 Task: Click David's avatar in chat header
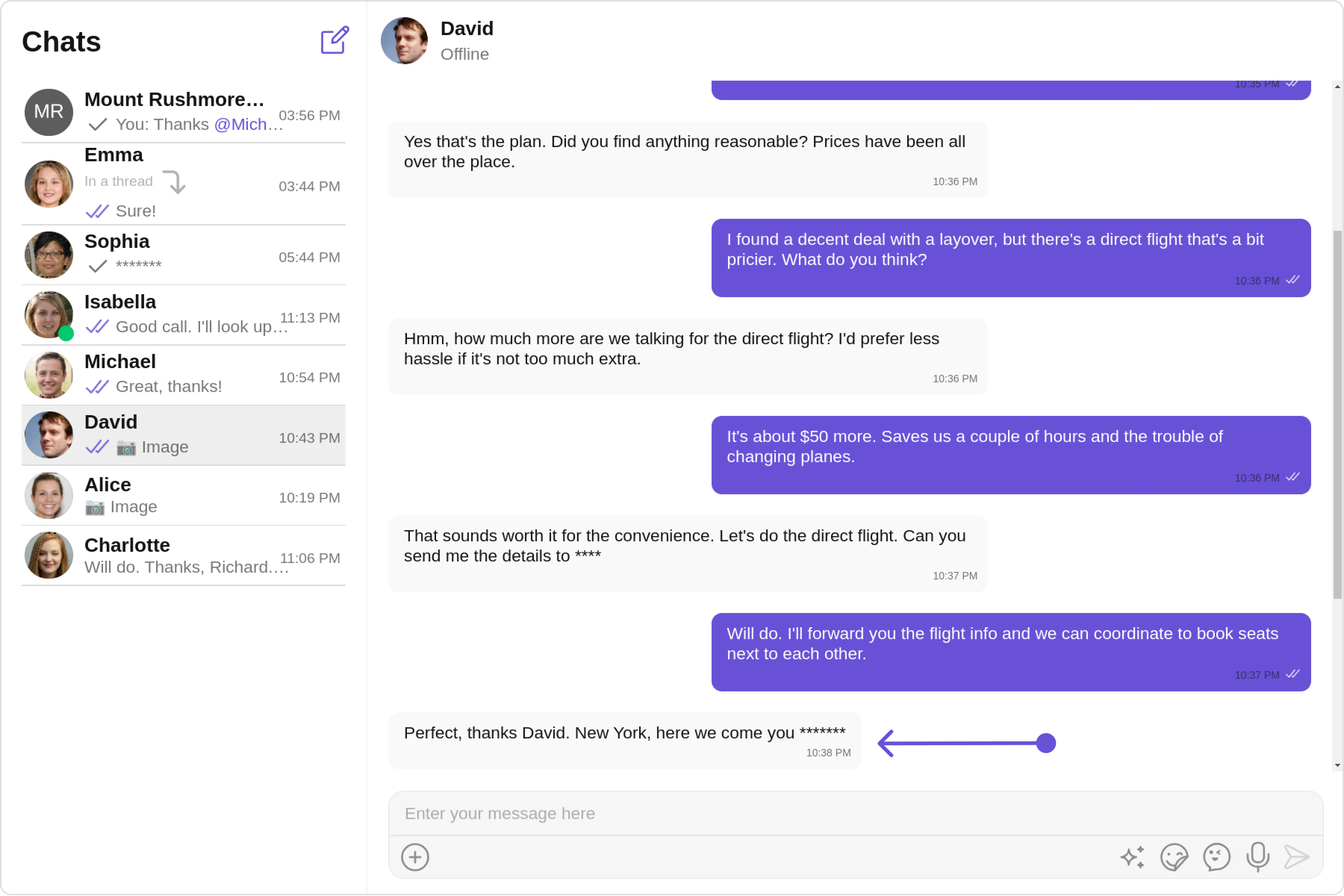tap(404, 41)
